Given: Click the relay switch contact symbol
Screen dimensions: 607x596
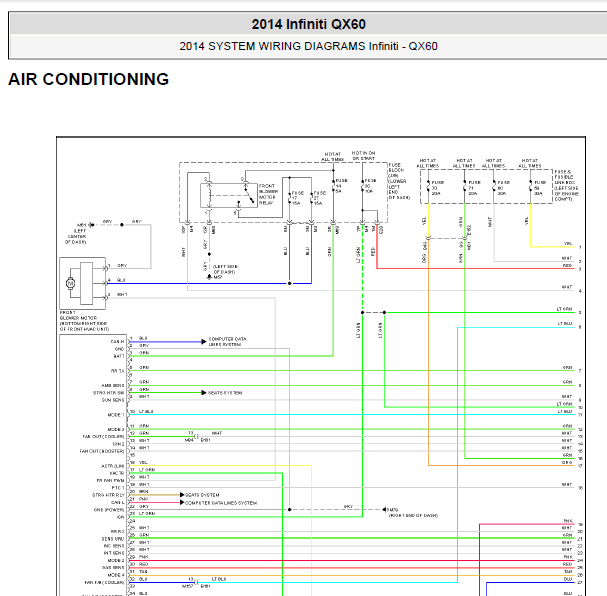Looking at the screenshot, I should coord(249,195).
